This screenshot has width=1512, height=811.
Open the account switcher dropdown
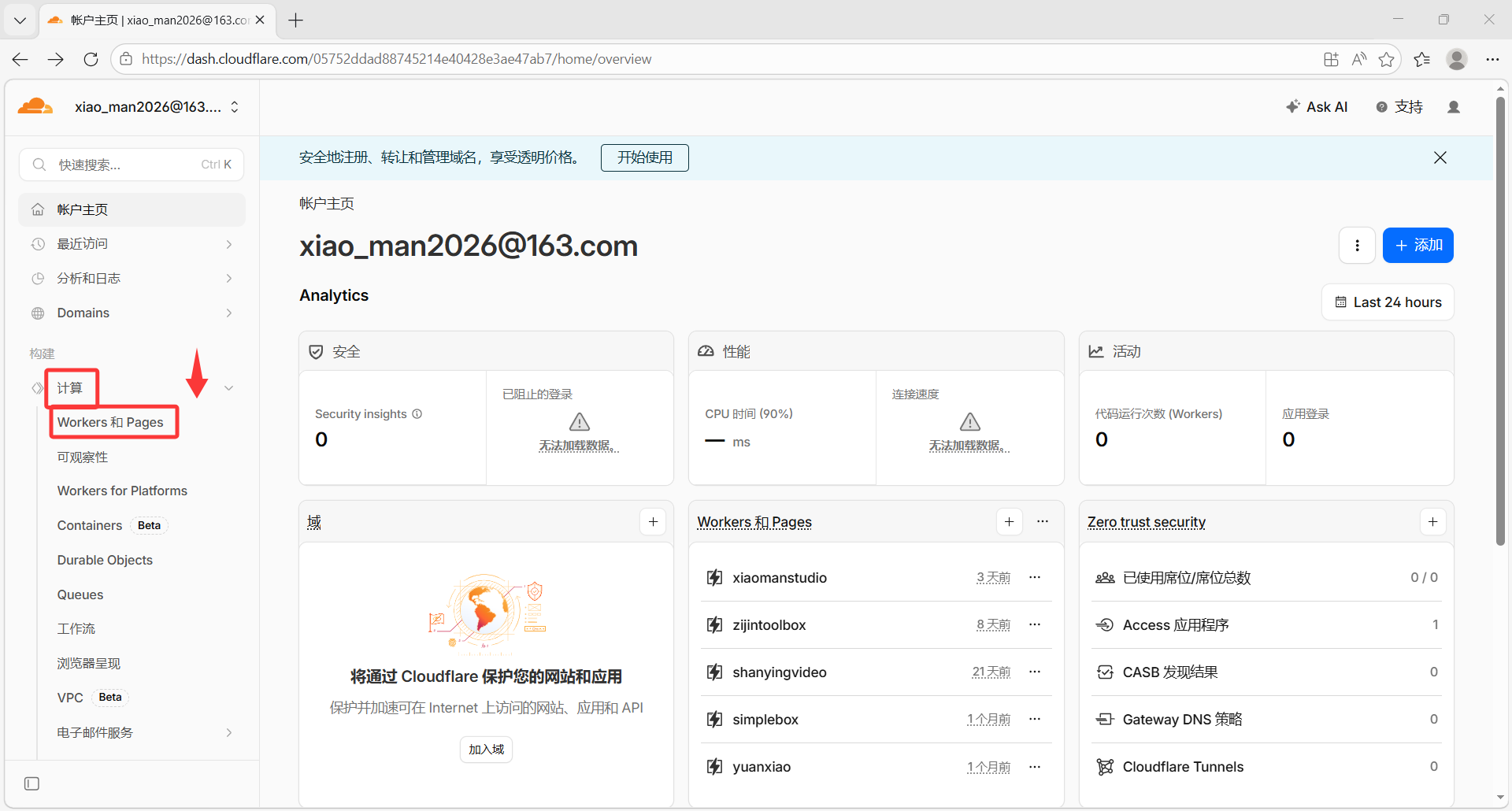click(234, 107)
